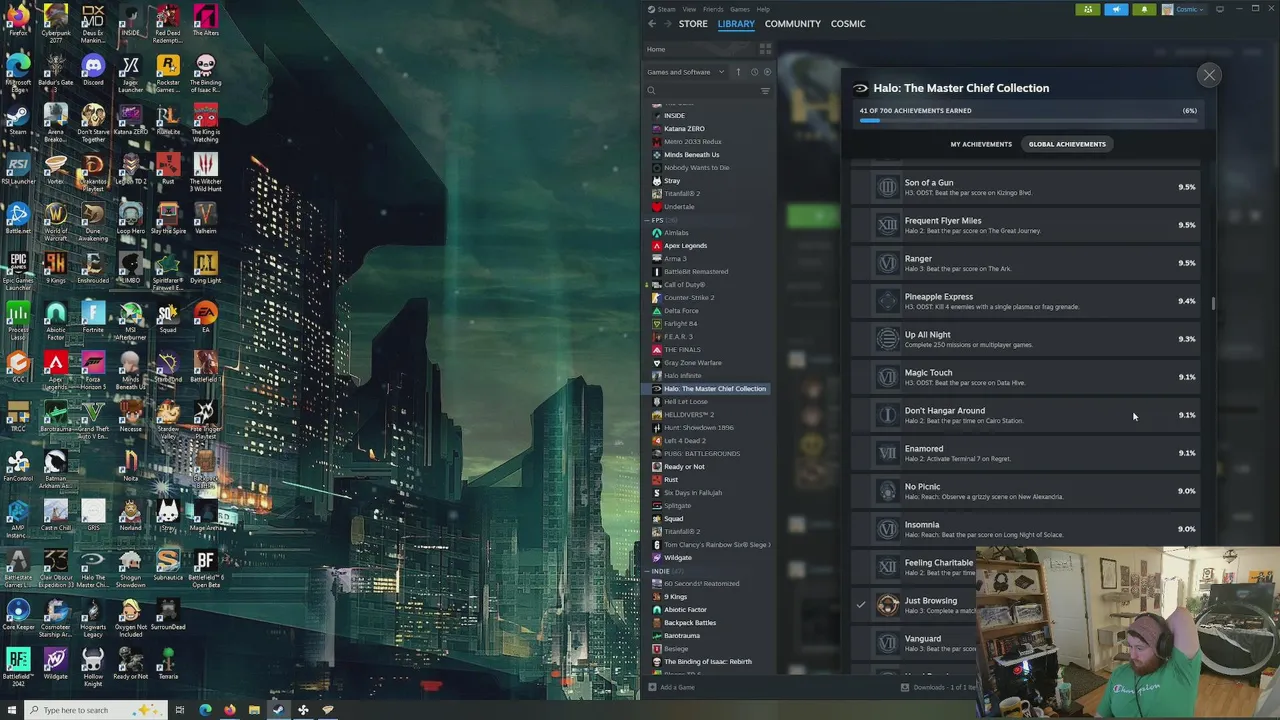Open the FanControl desktop shortcut

(18, 466)
